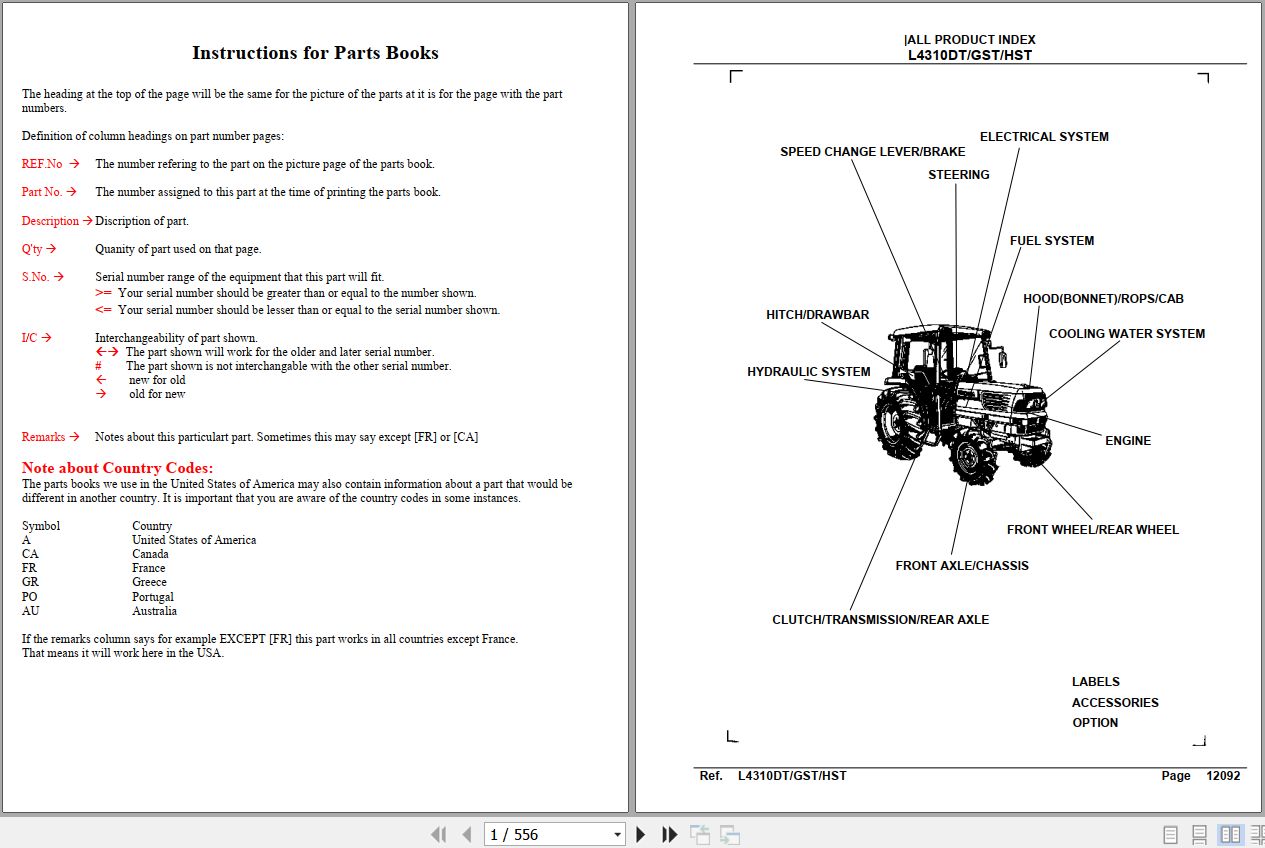Click the red S.No. term
The width and height of the screenshot is (1265, 848).
coord(35,277)
